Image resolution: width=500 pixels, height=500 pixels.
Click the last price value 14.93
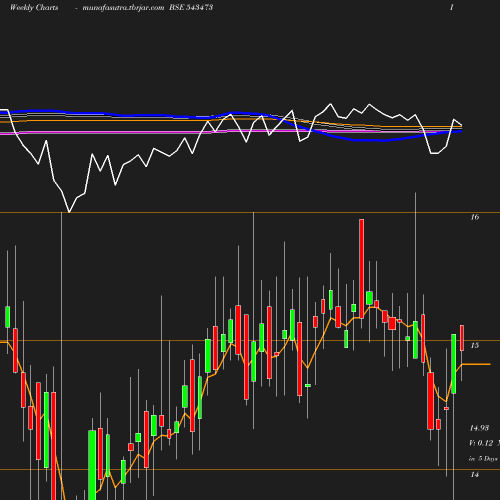coord(479,428)
